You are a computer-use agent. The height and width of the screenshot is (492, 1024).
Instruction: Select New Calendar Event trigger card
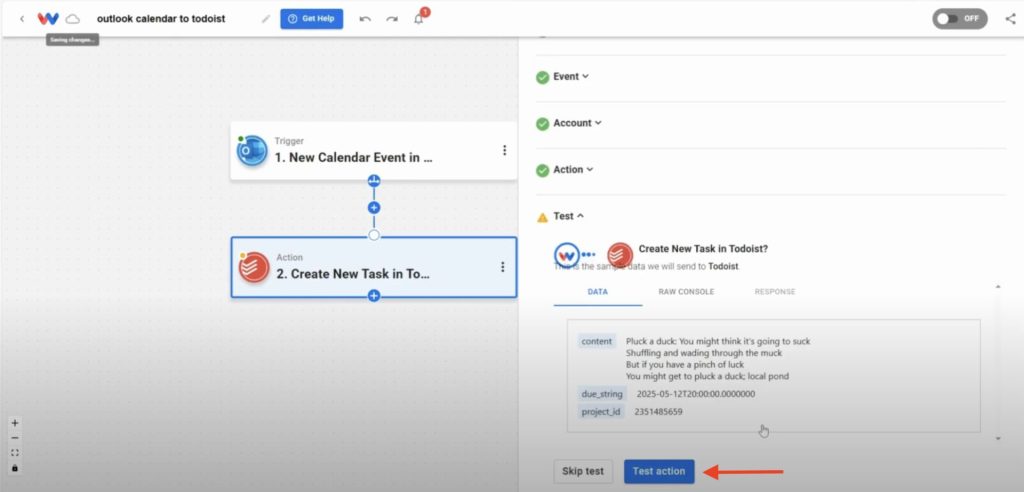[374, 150]
